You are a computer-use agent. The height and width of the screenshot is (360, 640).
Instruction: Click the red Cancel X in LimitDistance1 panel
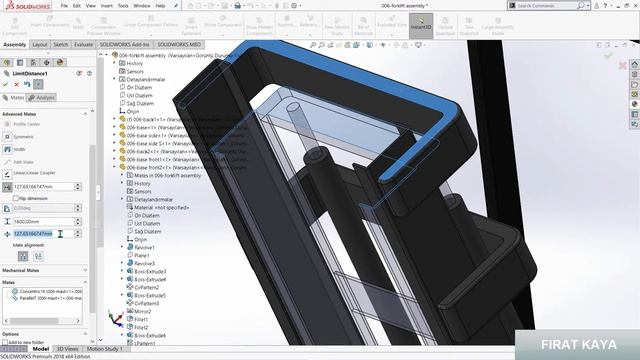tap(16, 84)
